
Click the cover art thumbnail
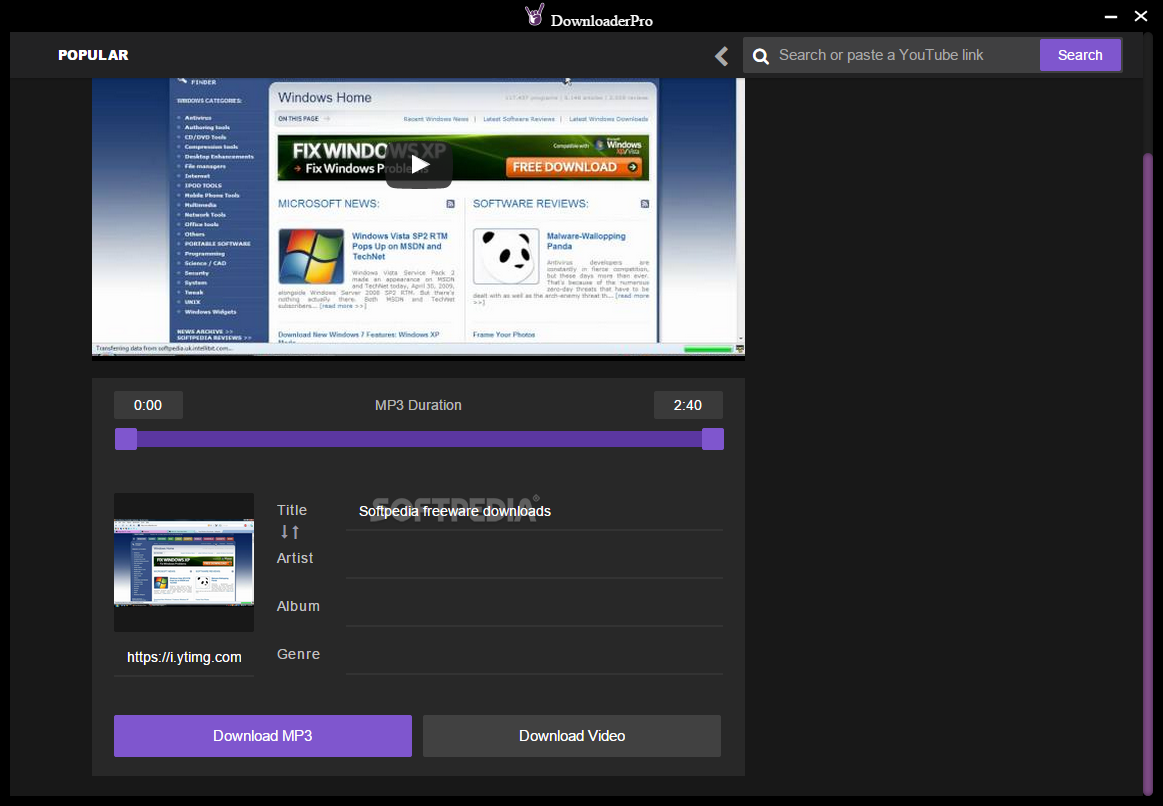click(x=184, y=563)
